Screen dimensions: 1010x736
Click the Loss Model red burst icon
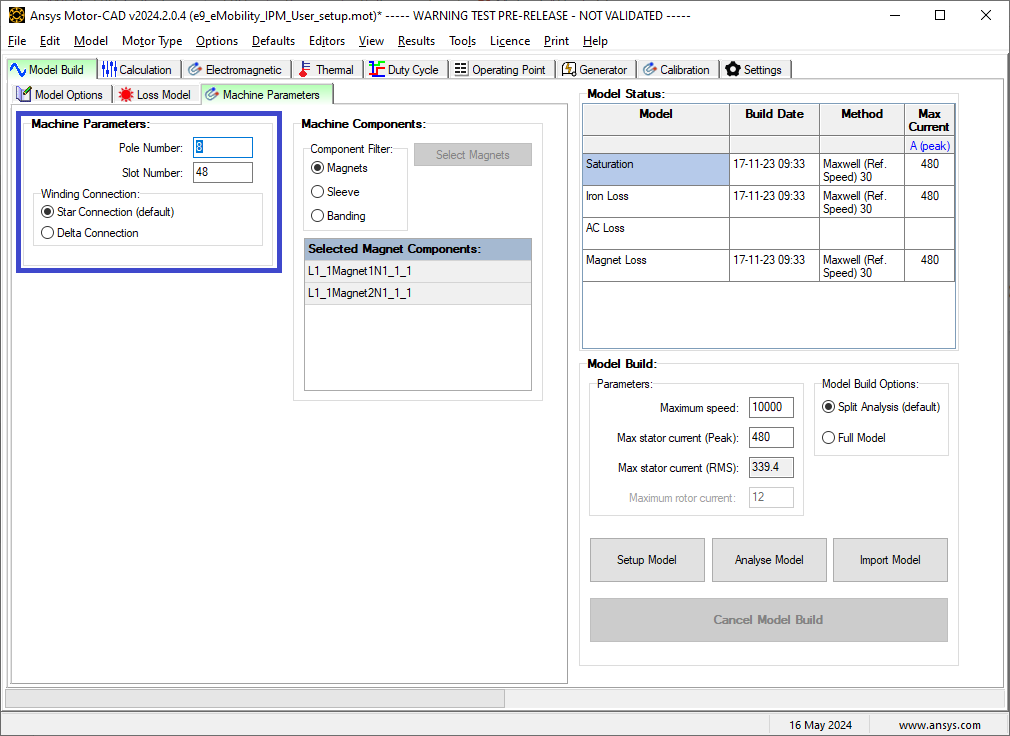[x=126, y=95]
